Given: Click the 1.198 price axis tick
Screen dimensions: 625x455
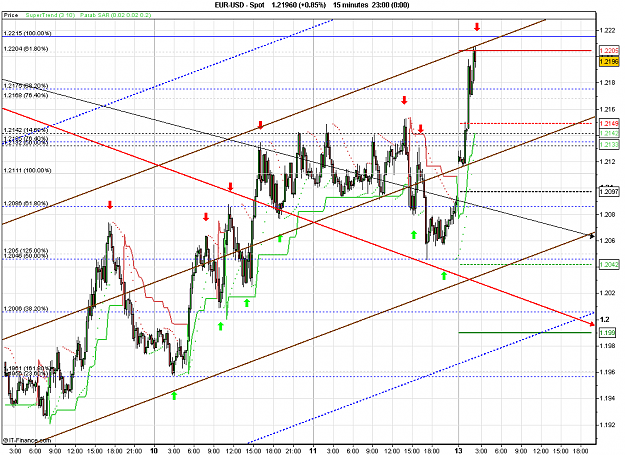Looking at the screenshot, I should coord(607,346).
